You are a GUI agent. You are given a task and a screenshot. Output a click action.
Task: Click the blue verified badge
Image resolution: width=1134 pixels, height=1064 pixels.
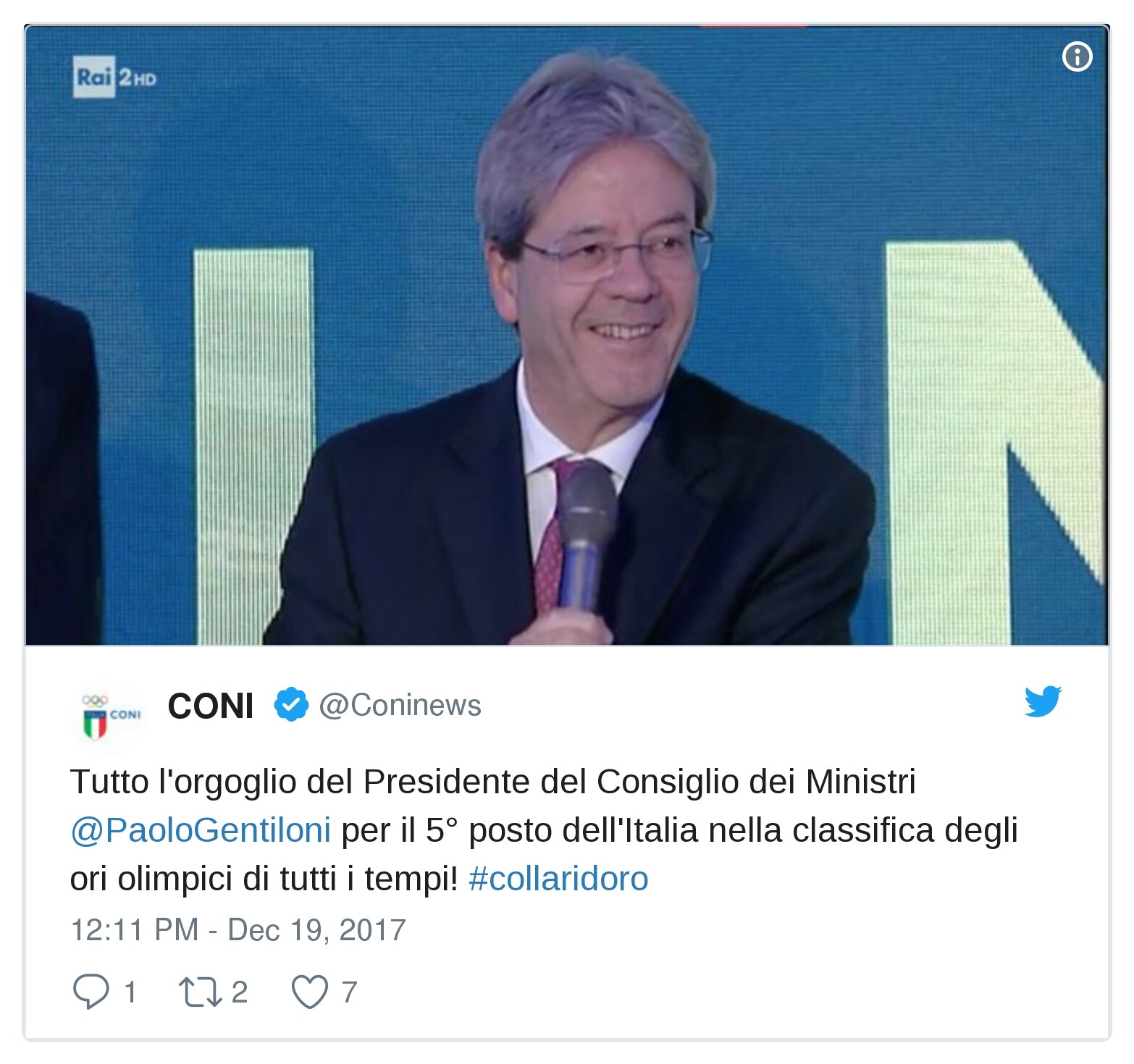point(291,705)
